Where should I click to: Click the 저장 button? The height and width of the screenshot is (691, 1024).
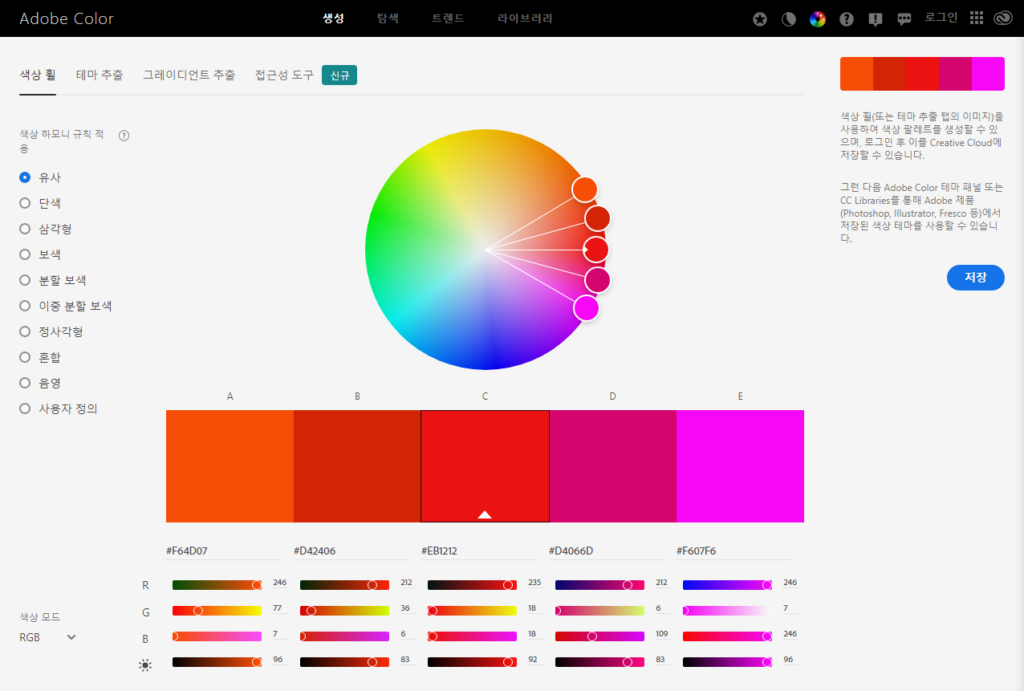[x=975, y=278]
